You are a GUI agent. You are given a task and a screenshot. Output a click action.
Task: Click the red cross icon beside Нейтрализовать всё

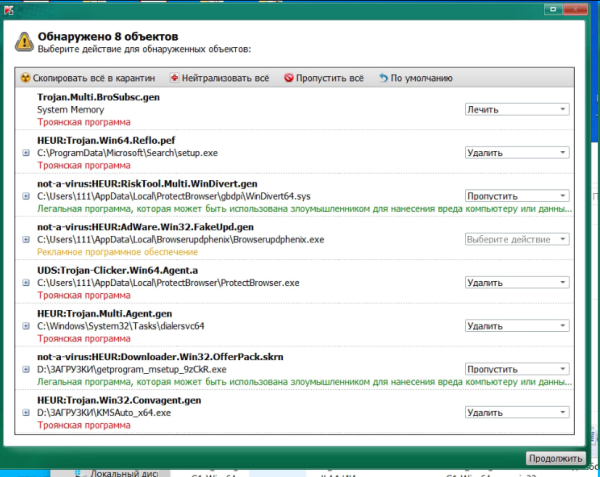tap(174, 78)
